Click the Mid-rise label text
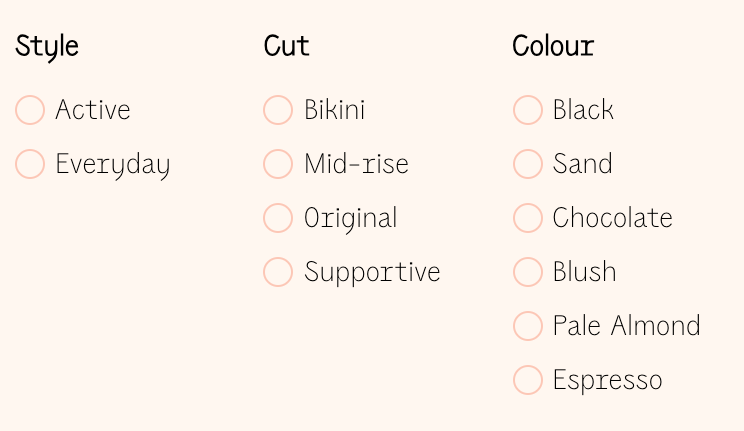The image size is (744, 431). coord(356,164)
